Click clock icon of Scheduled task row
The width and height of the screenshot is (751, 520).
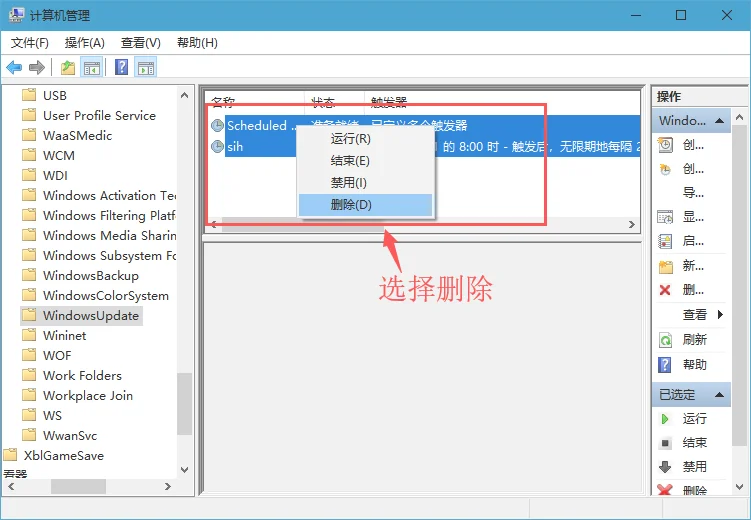tap(217, 125)
